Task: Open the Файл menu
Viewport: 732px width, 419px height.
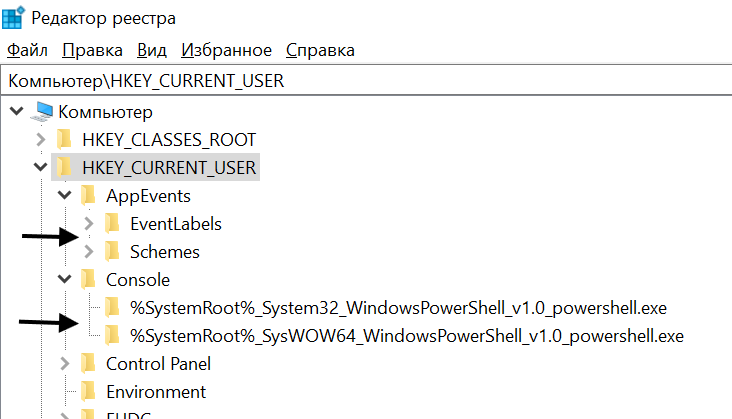Action: point(27,50)
